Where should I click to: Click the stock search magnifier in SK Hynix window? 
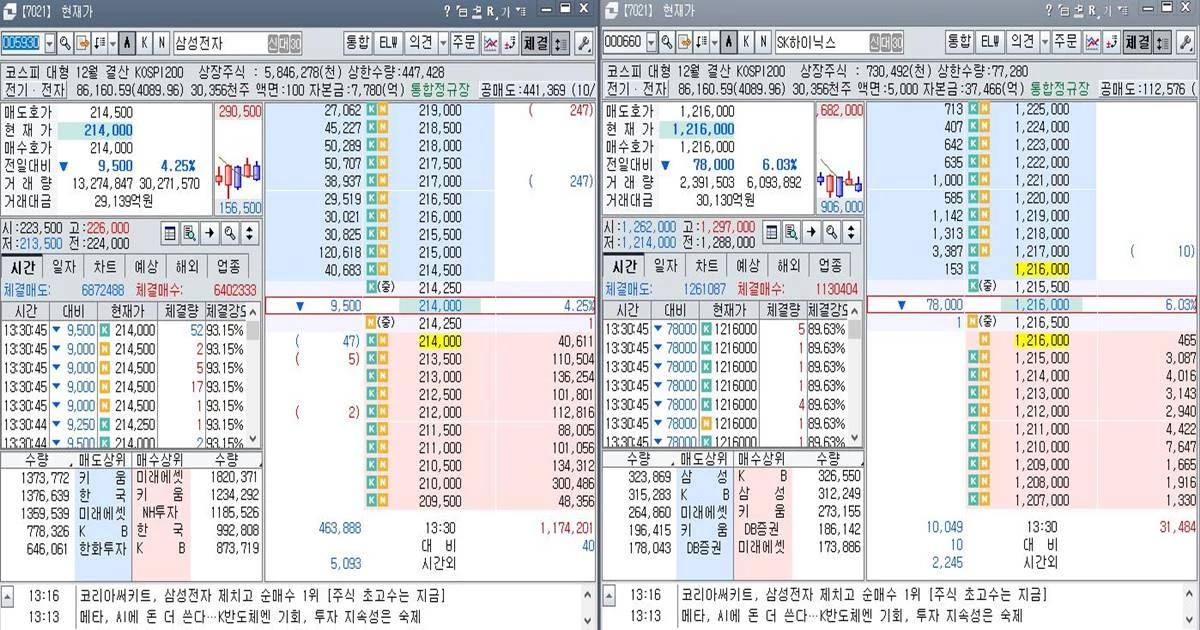coord(667,43)
